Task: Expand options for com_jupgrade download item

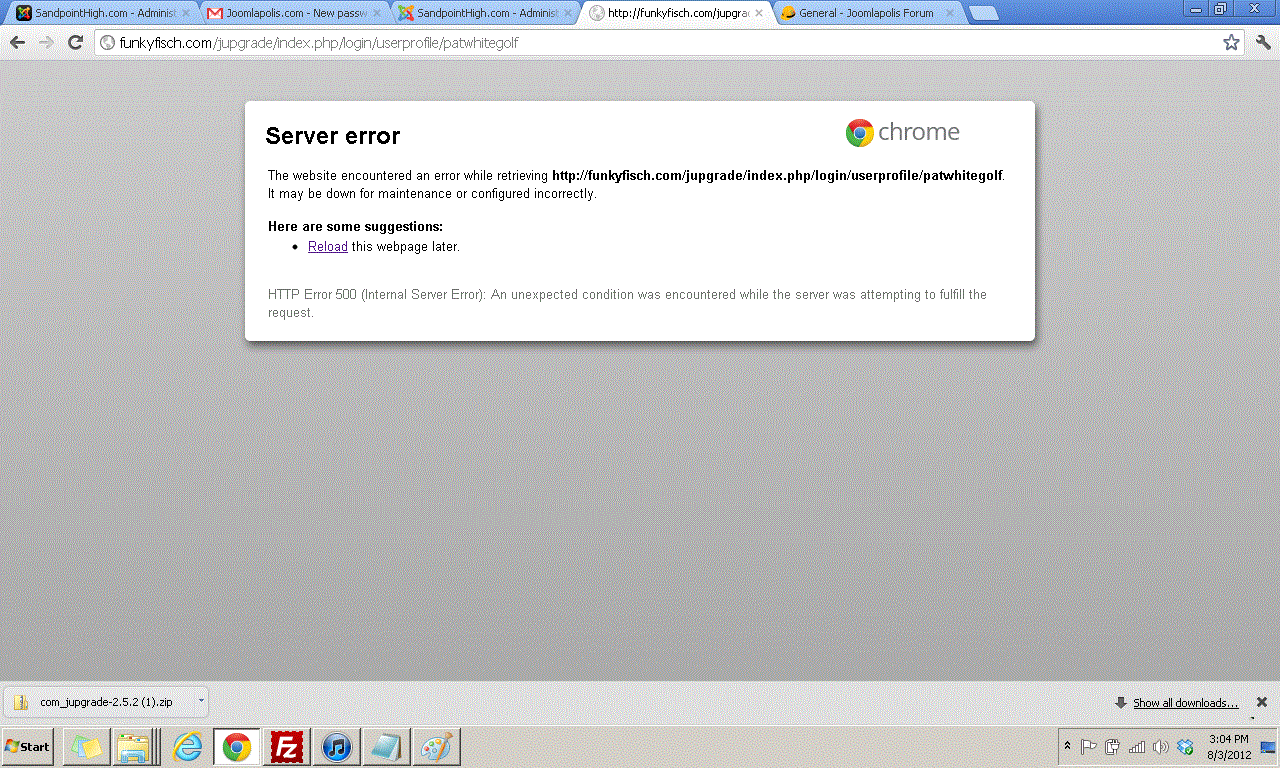Action: tap(200, 701)
